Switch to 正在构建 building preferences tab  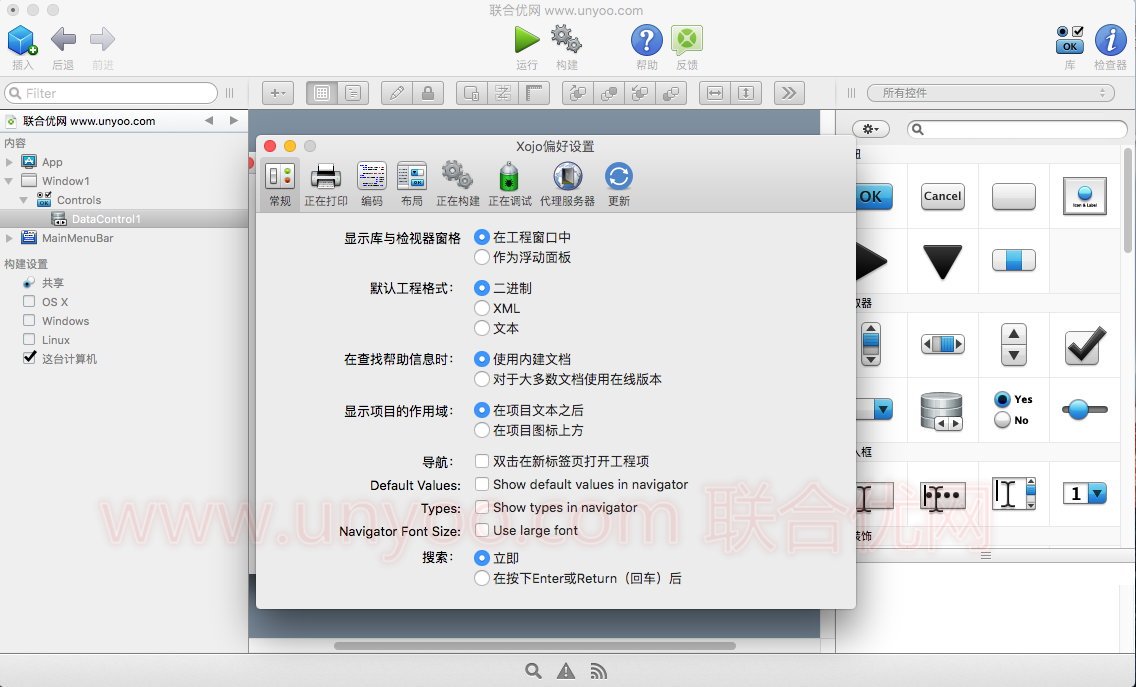tap(457, 184)
